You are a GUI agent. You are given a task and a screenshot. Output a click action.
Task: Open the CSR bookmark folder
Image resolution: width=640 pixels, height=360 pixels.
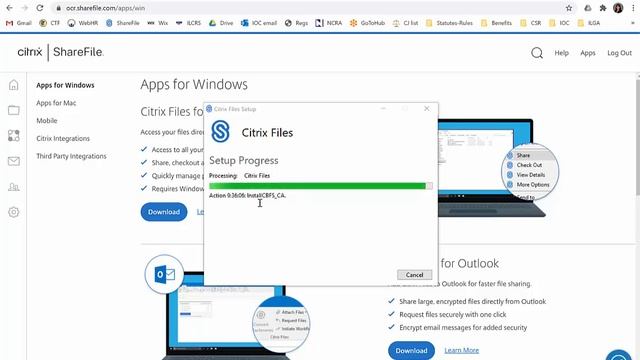531,23
